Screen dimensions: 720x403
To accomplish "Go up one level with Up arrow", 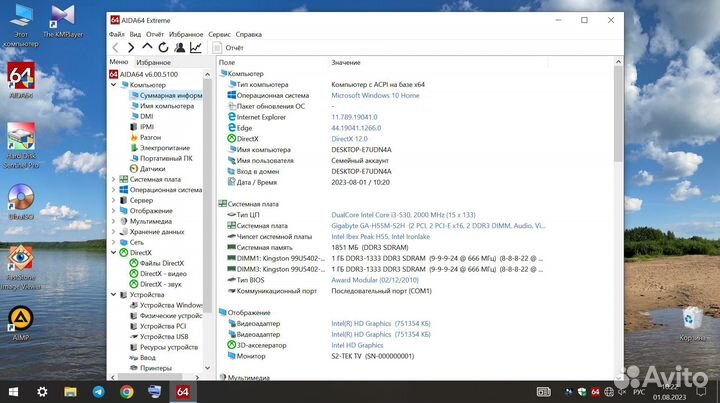I will (148, 47).
